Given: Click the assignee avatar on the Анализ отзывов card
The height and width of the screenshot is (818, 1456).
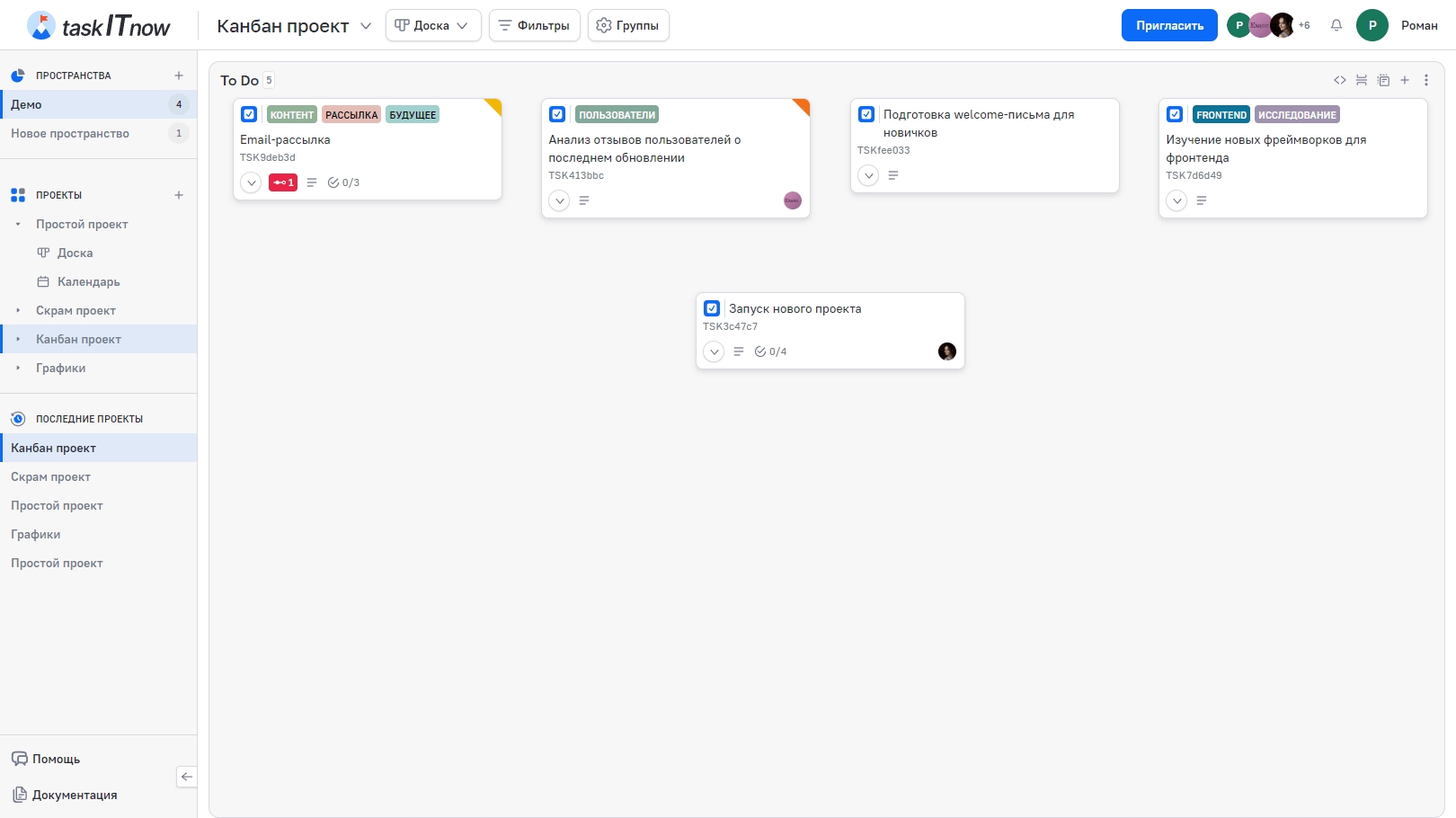Looking at the screenshot, I should [x=793, y=200].
